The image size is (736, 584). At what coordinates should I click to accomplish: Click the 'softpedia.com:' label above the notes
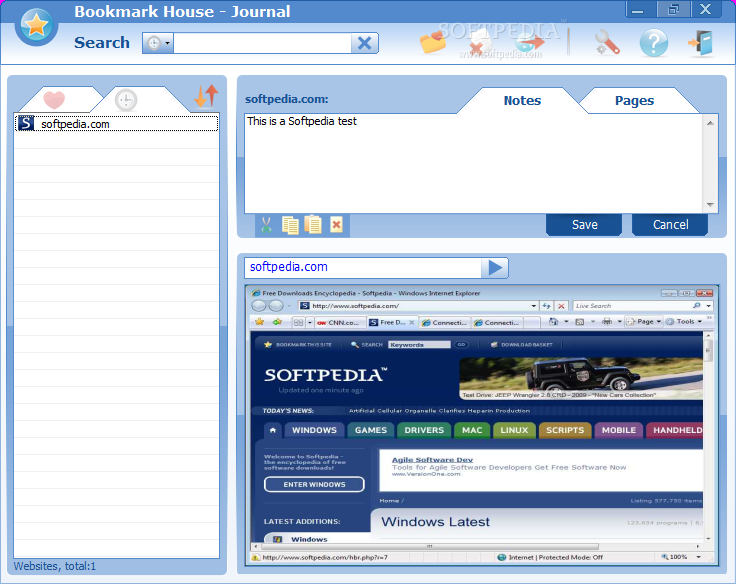pos(287,99)
